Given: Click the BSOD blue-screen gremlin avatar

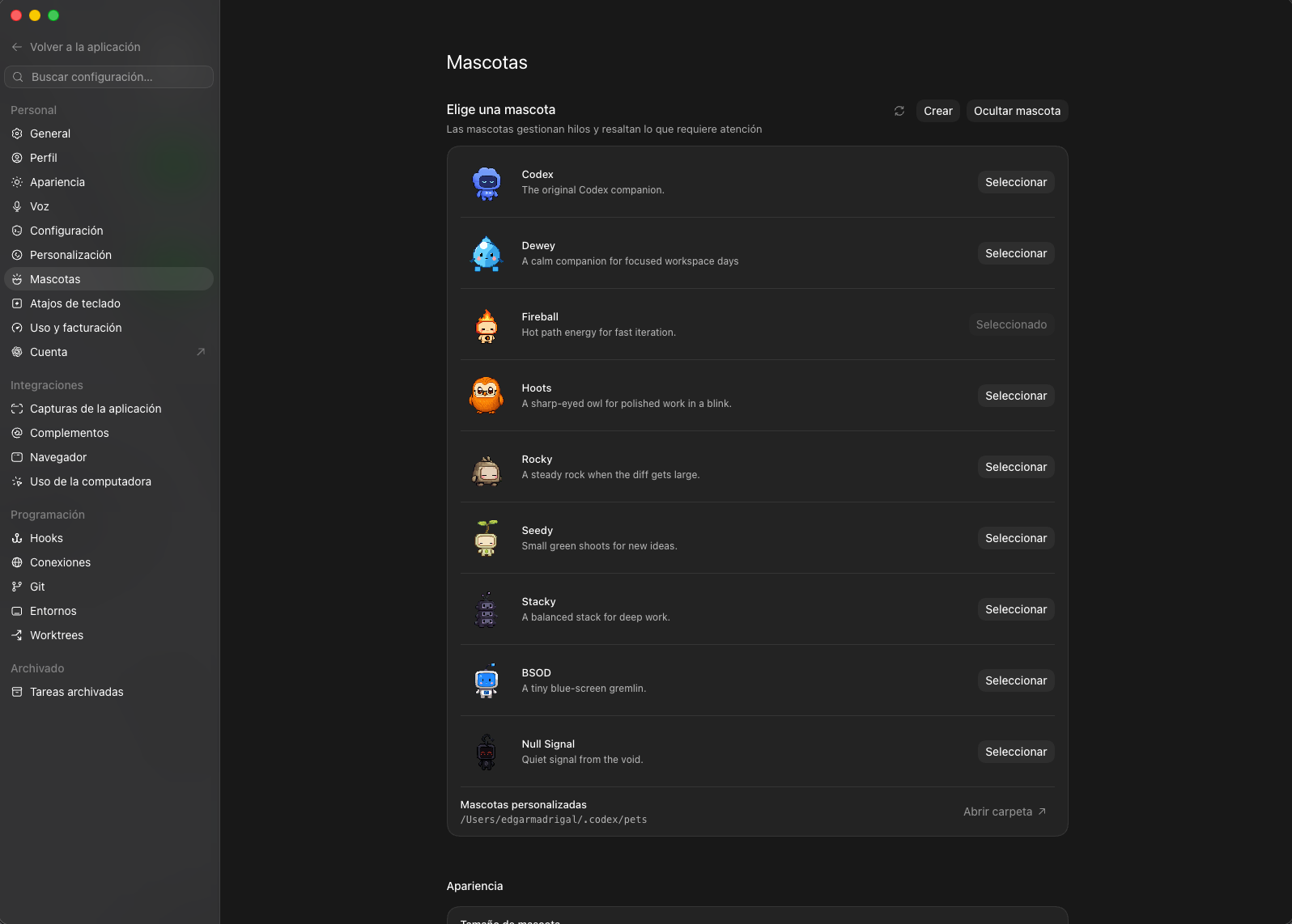Looking at the screenshot, I should coord(487,680).
